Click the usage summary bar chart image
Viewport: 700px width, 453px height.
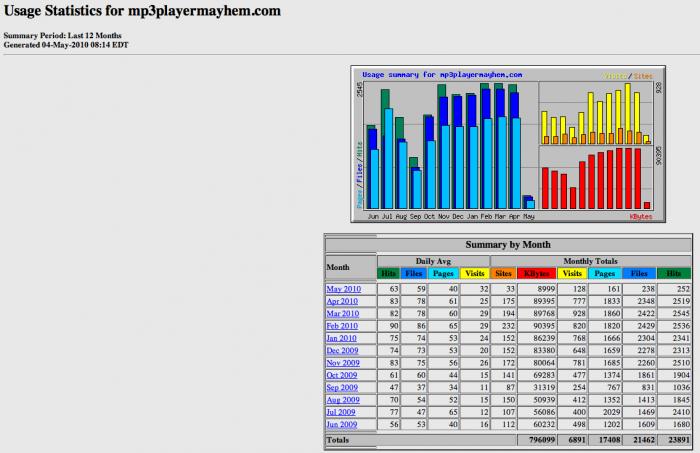pos(508,144)
